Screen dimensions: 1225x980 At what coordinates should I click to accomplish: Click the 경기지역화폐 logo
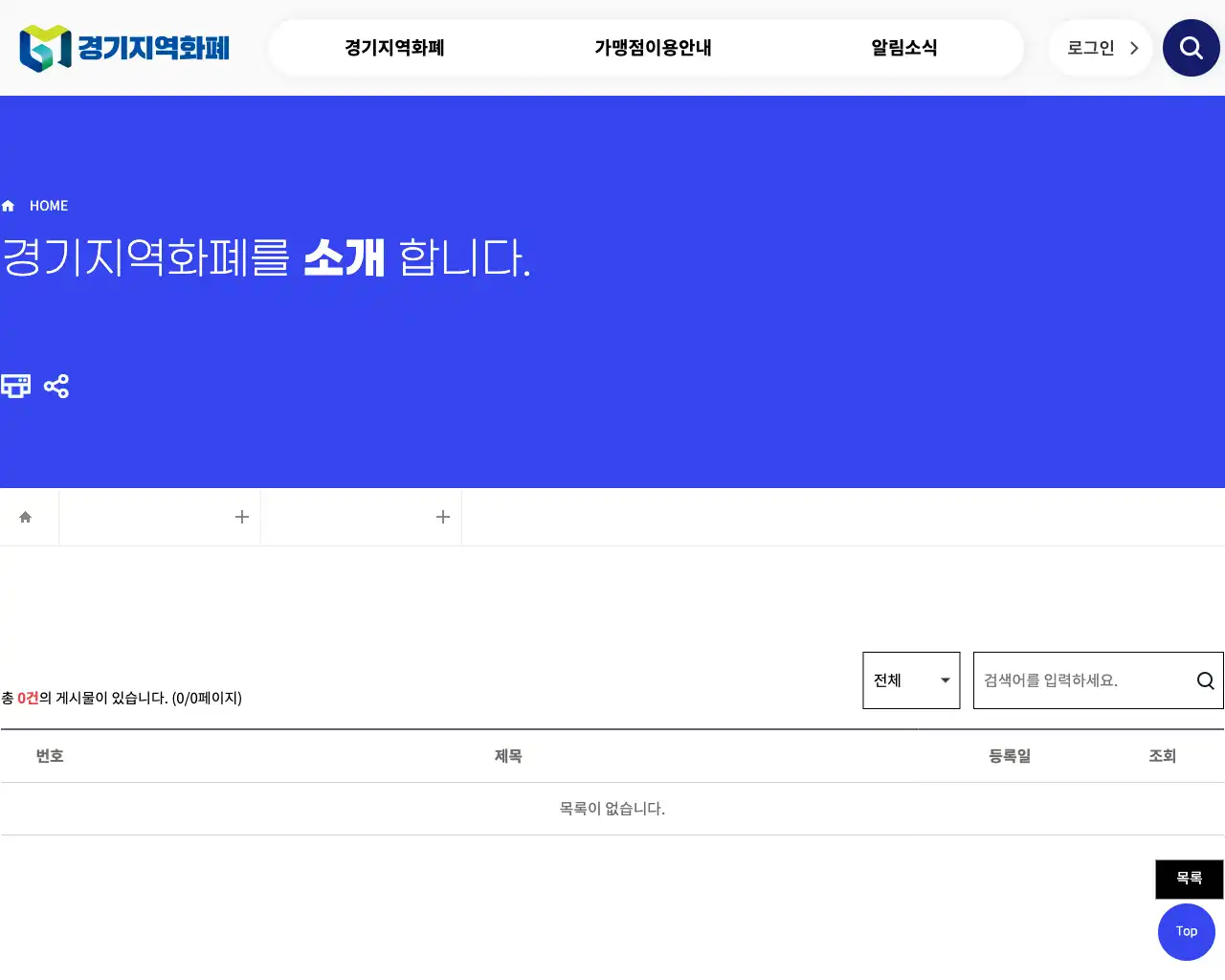pos(122,47)
